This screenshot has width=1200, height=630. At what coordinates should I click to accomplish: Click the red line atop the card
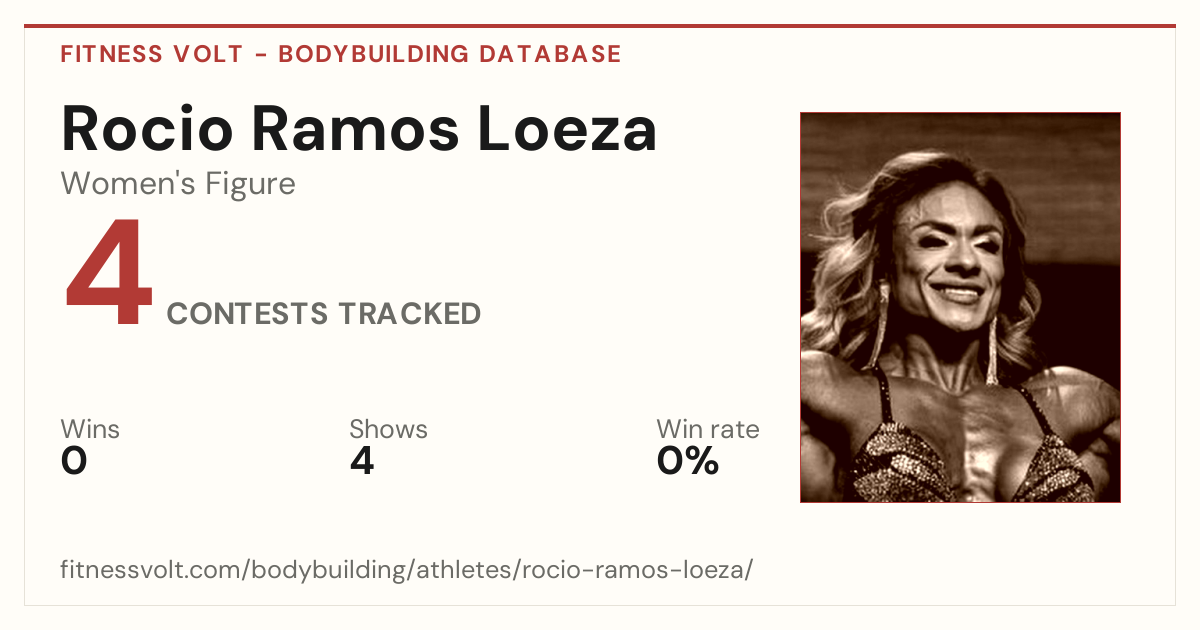(x=600, y=26)
